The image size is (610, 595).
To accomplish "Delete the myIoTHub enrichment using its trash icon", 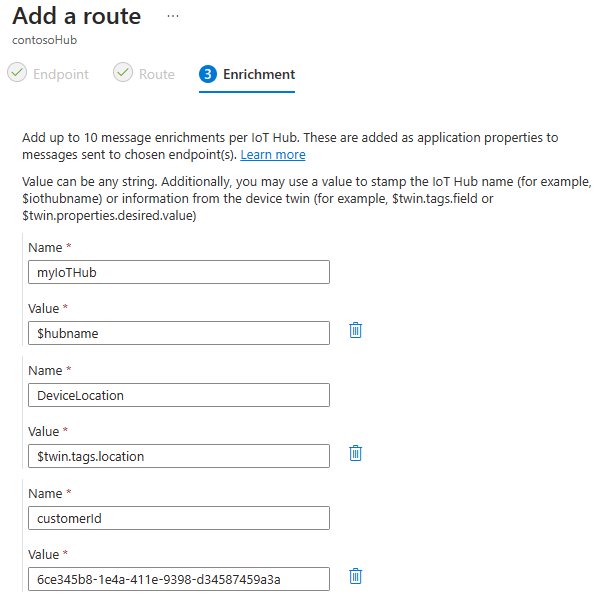I will coord(355,330).
